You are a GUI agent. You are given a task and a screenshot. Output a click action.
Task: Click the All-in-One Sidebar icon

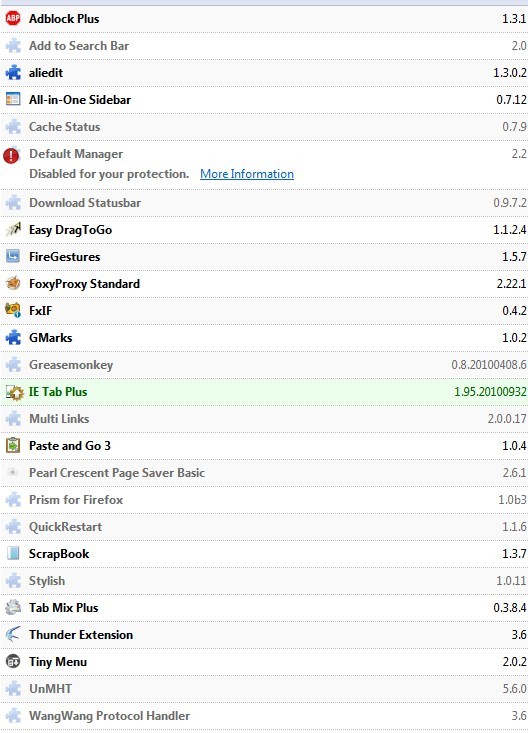(13, 99)
